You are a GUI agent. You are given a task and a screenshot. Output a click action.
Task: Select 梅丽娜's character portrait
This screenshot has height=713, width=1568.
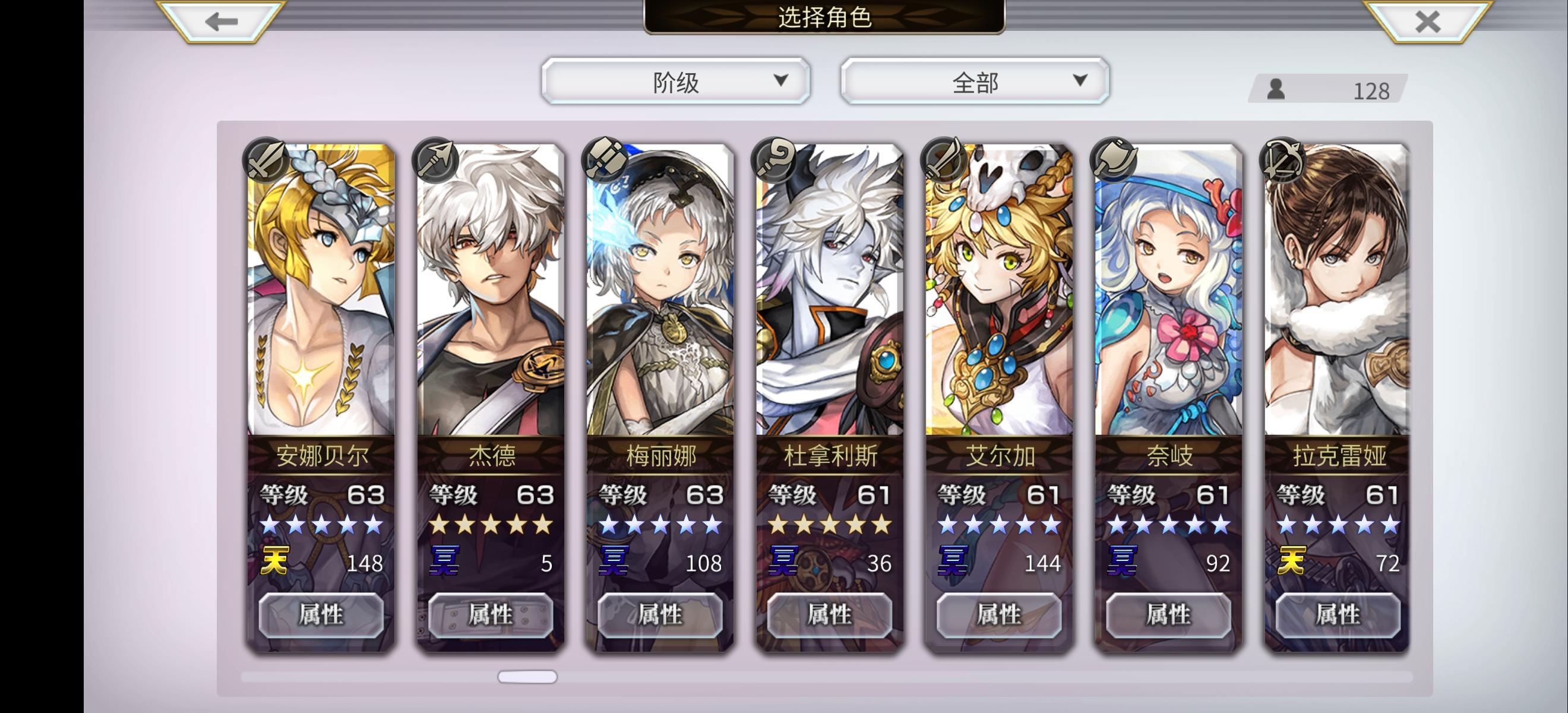coord(660,290)
